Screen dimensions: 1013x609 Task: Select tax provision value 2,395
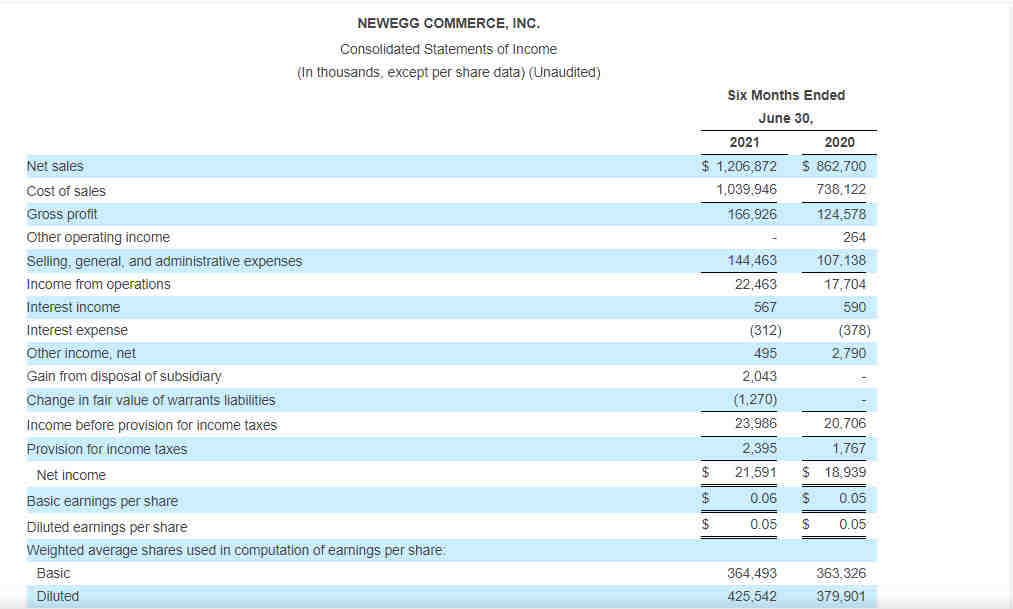click(759, 448)
